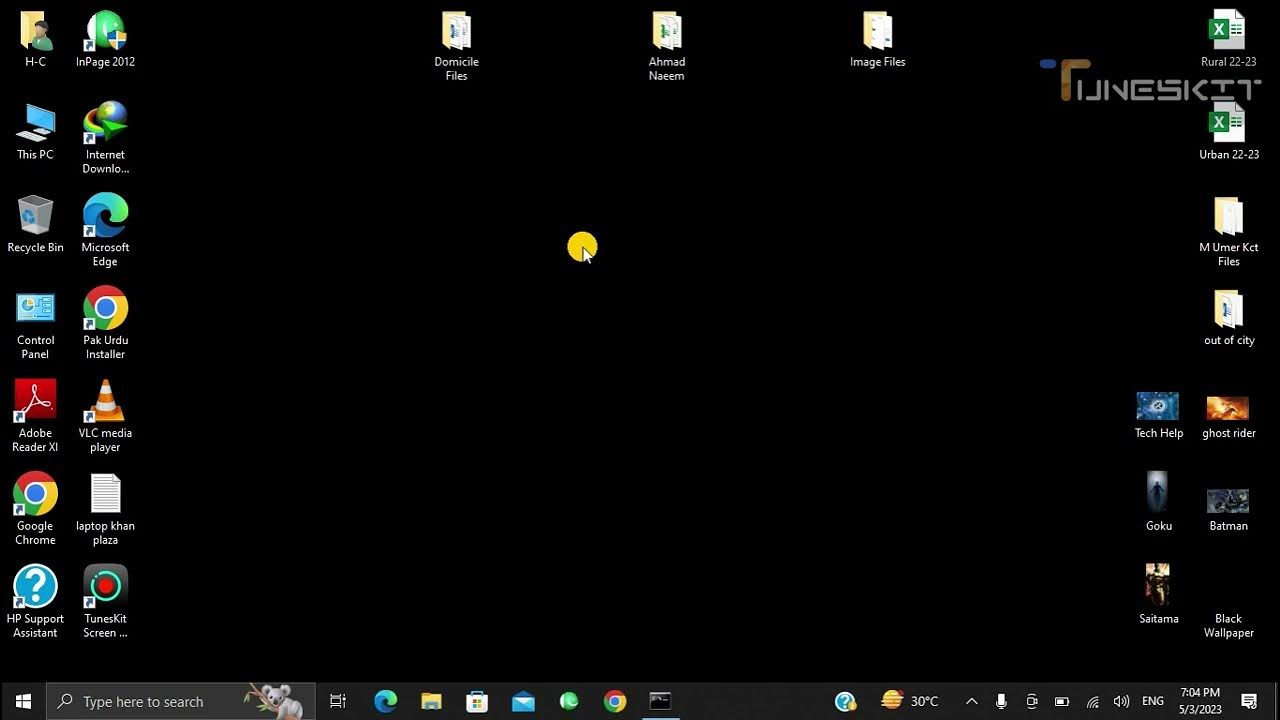Select the Batman image file
This screenshot has height=720, width=1280.
point(1228,508)
